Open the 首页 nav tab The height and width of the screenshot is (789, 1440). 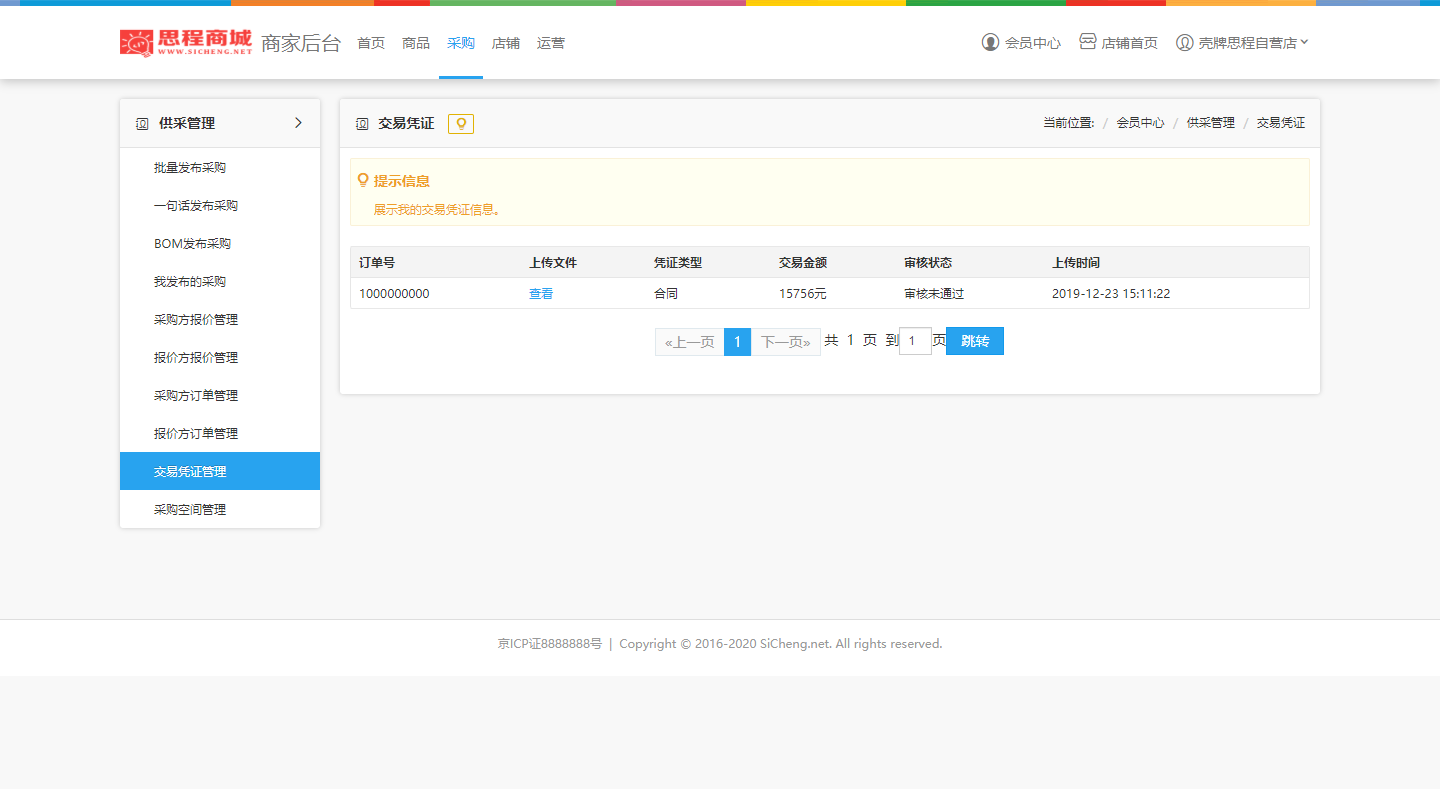pyautogui.click(x=371, y=43)
